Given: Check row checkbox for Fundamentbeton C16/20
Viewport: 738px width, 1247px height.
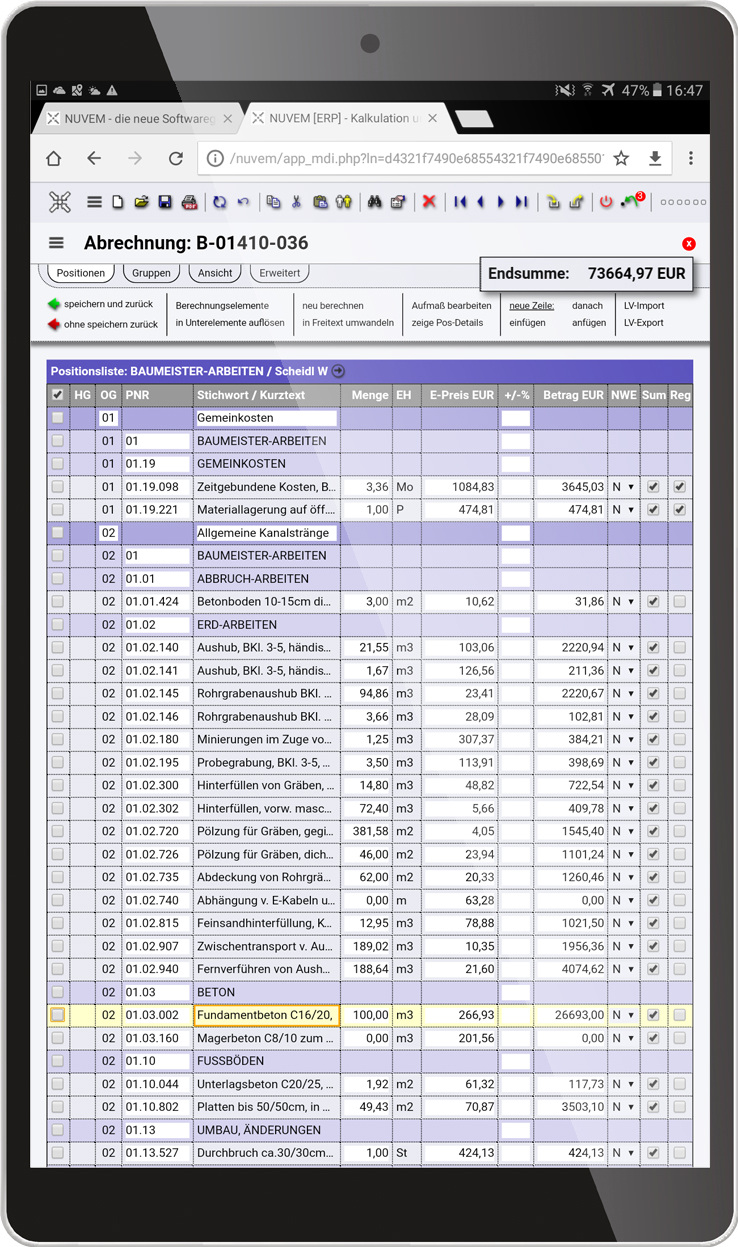Looking at the screenshot, I should (x=57, y=1015).
